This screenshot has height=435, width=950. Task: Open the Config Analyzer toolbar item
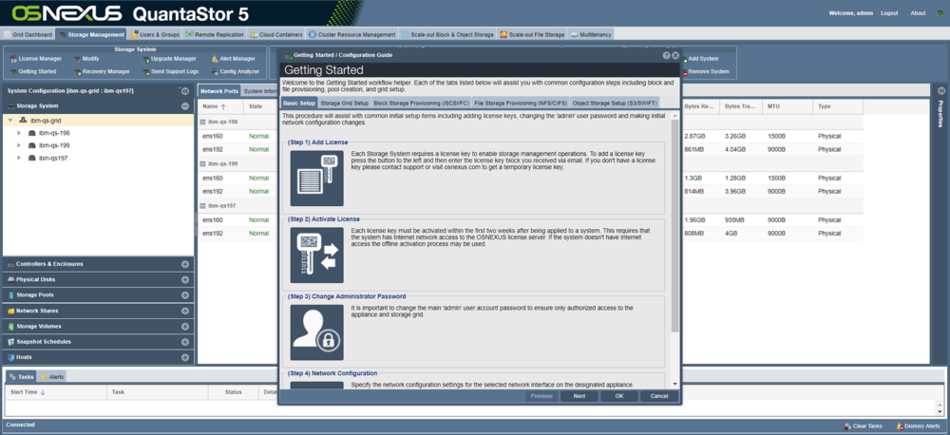pos(235,71)
